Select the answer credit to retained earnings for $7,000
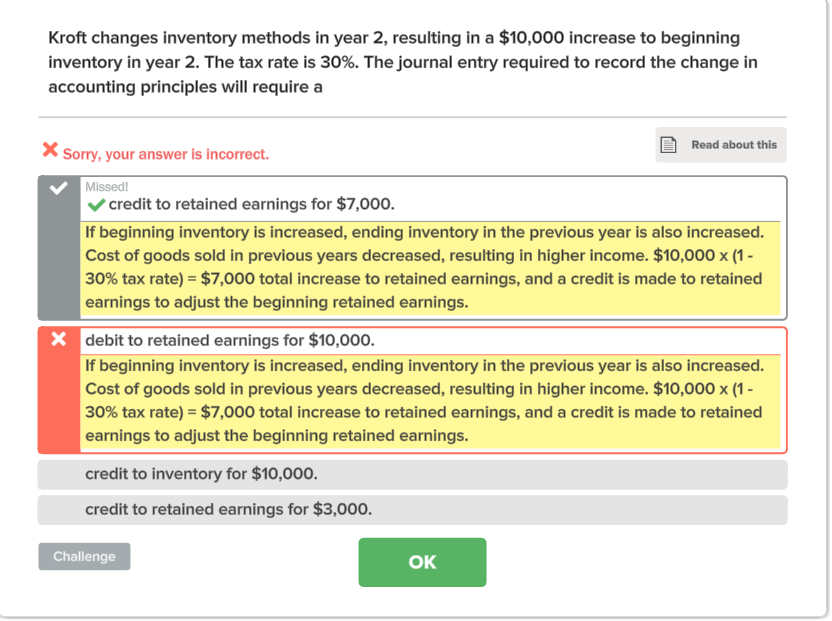This screenshot has height=621, width=832. point(250,204)
